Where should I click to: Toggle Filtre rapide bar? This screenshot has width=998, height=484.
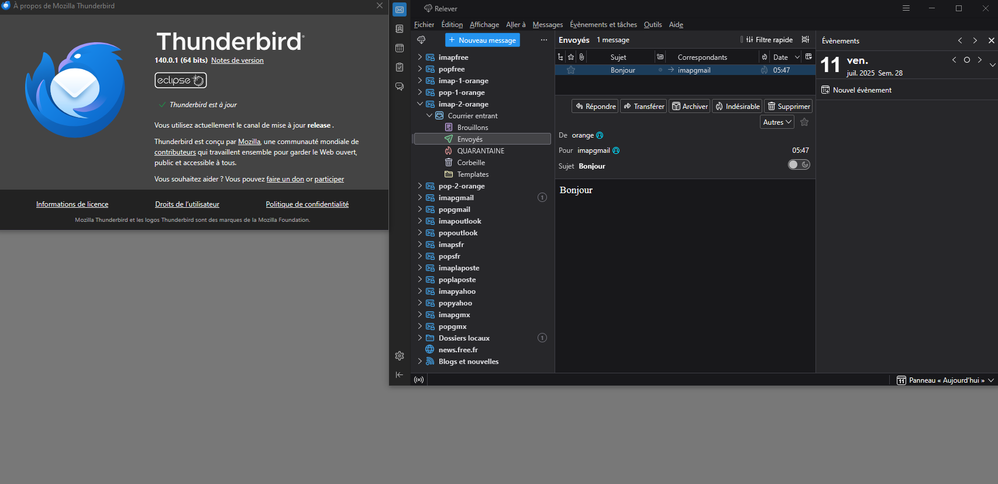point(769,40)
